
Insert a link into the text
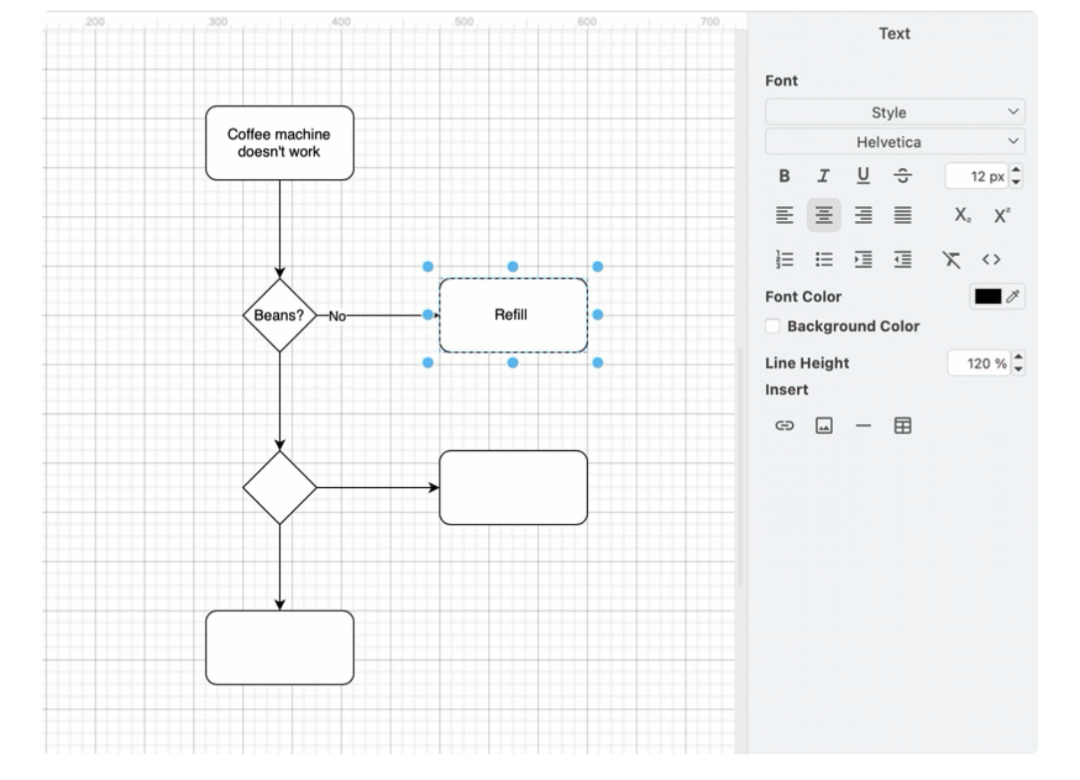(785, 426)
